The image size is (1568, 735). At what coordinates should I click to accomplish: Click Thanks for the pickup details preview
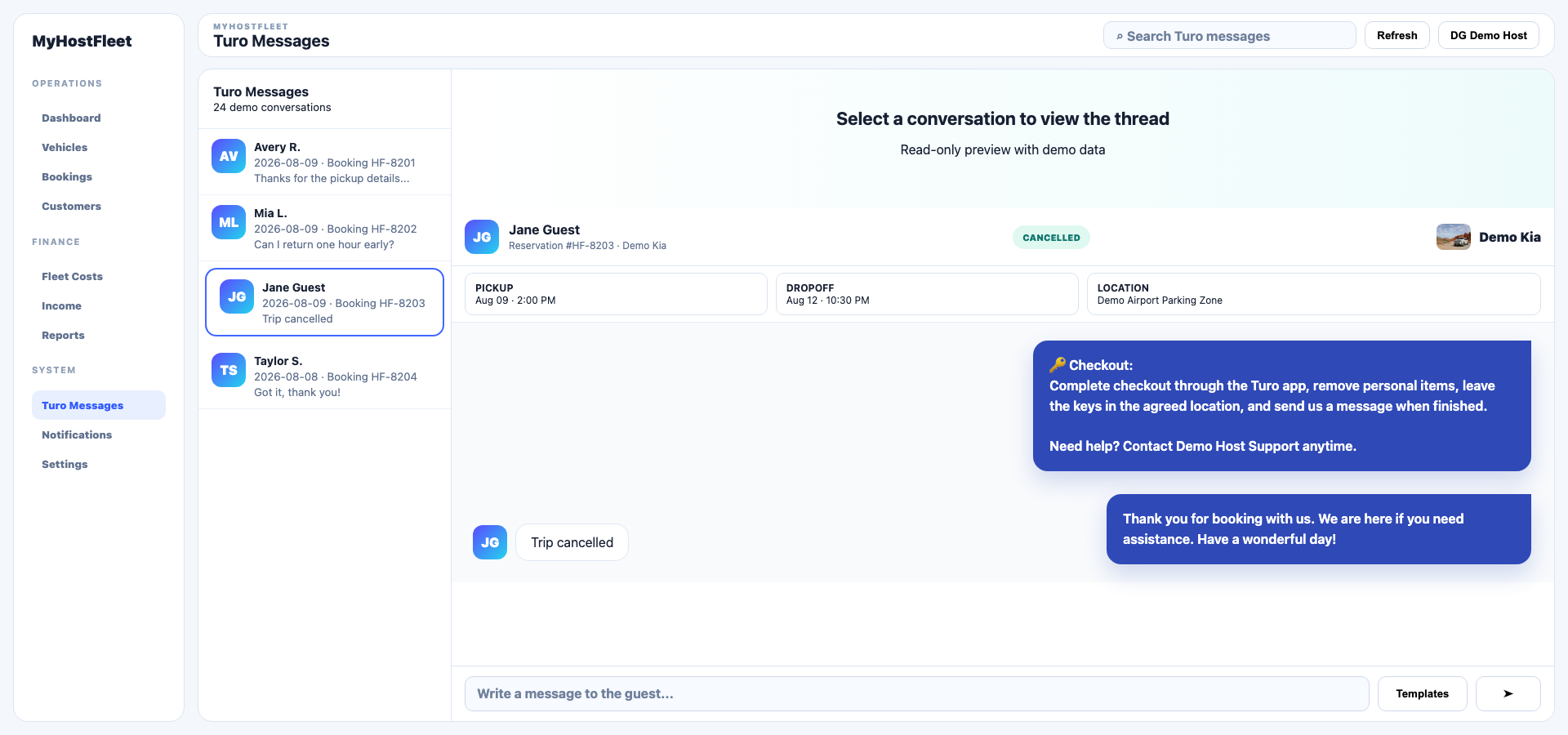pos(332,178)
